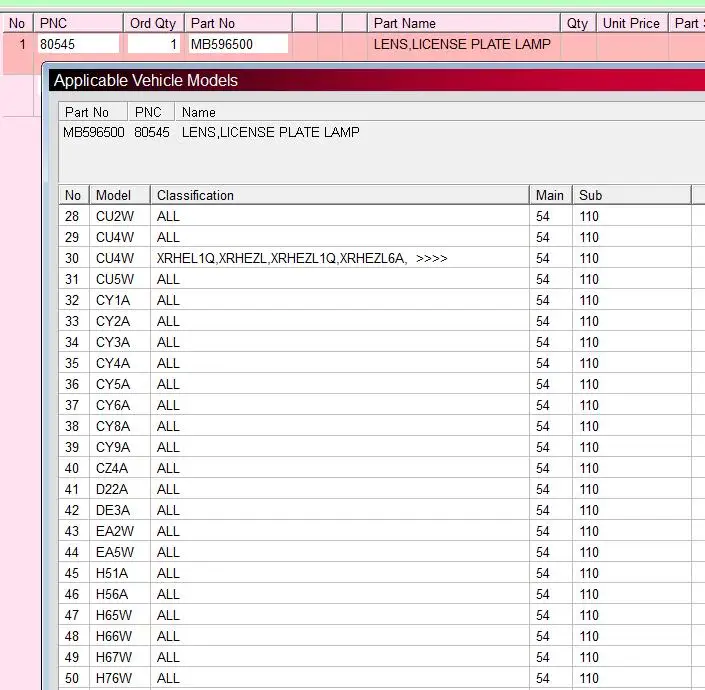This screenshot has height=690, width=705.
Task: Click the Classification column header
Action: [339, 195]
